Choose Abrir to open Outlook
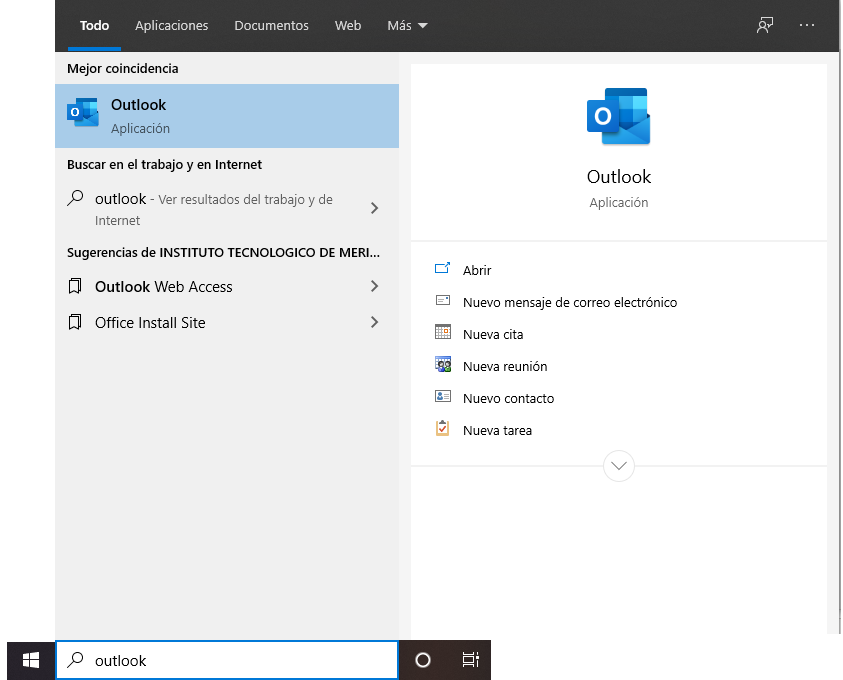This screenshot has height=680, width=843. pos(477,270)
